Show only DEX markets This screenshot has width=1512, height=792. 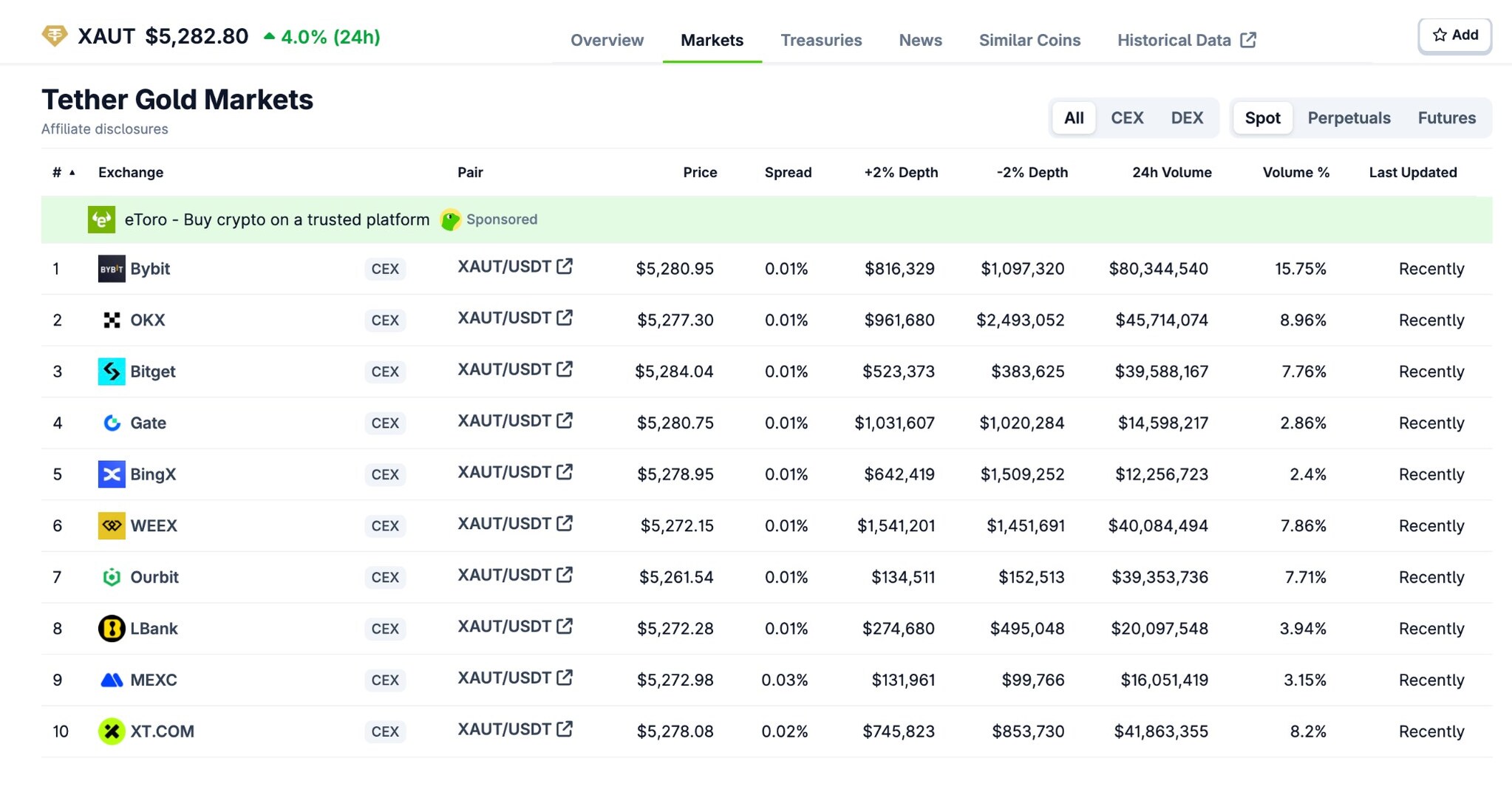[1187, 117]
